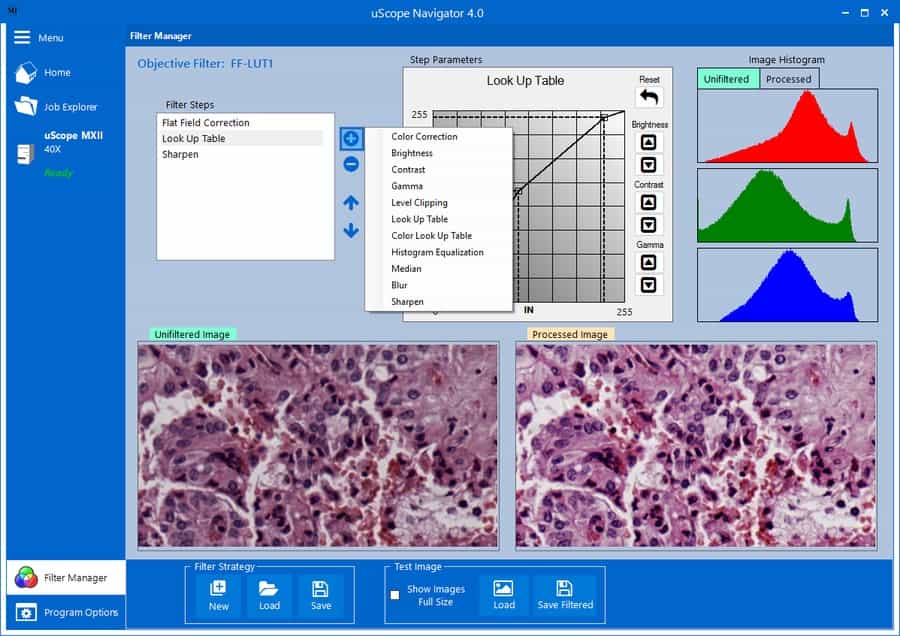This screenshot has width=900, height=636.
Task: Click the Reset undo arrow icon
Action: click(x=649, y=97)
